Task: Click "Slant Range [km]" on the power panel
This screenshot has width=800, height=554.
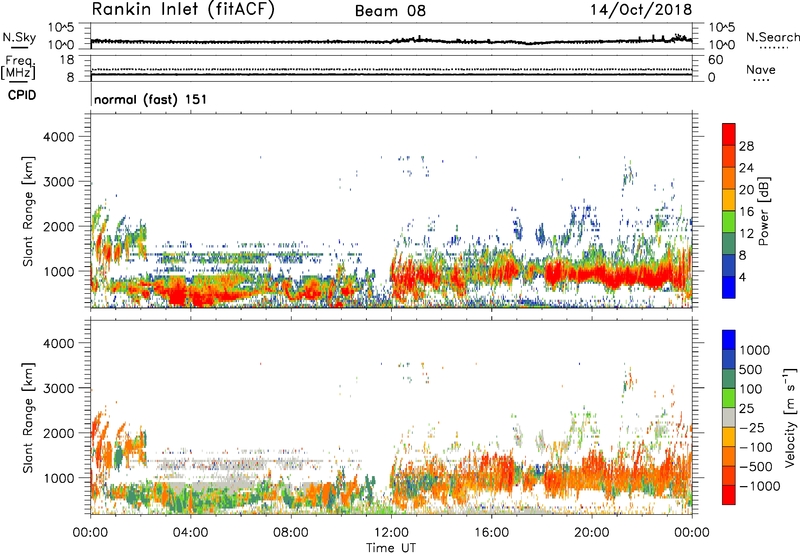Action: click(28, 211)
